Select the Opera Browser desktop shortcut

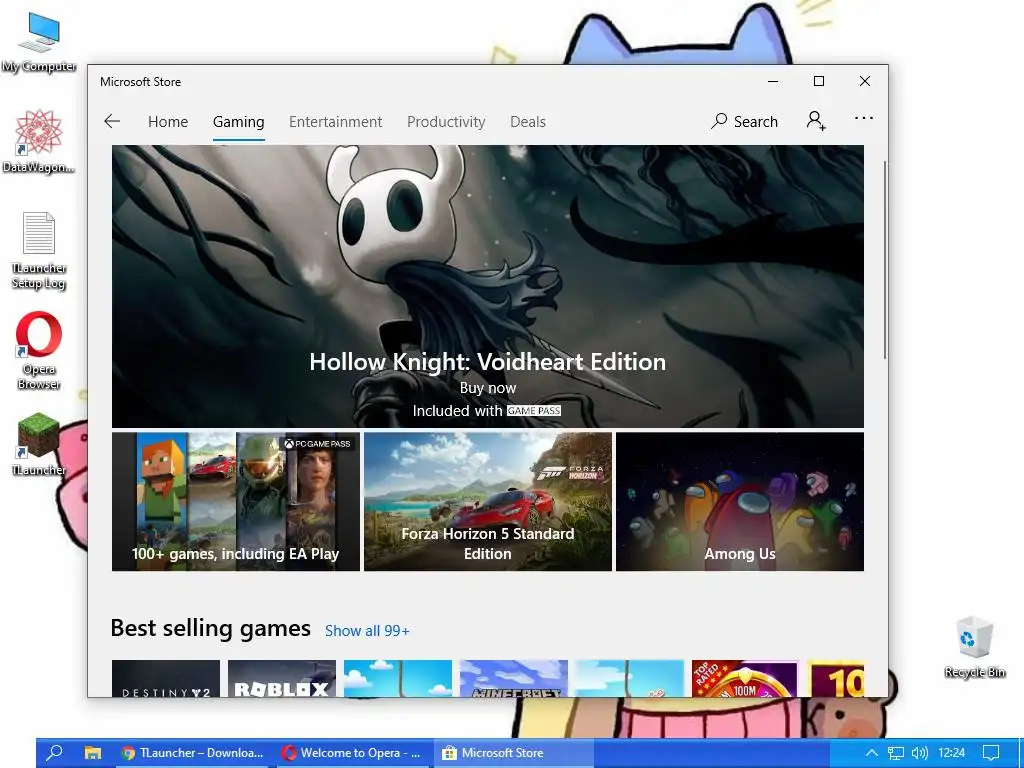[x=39, y=351]
